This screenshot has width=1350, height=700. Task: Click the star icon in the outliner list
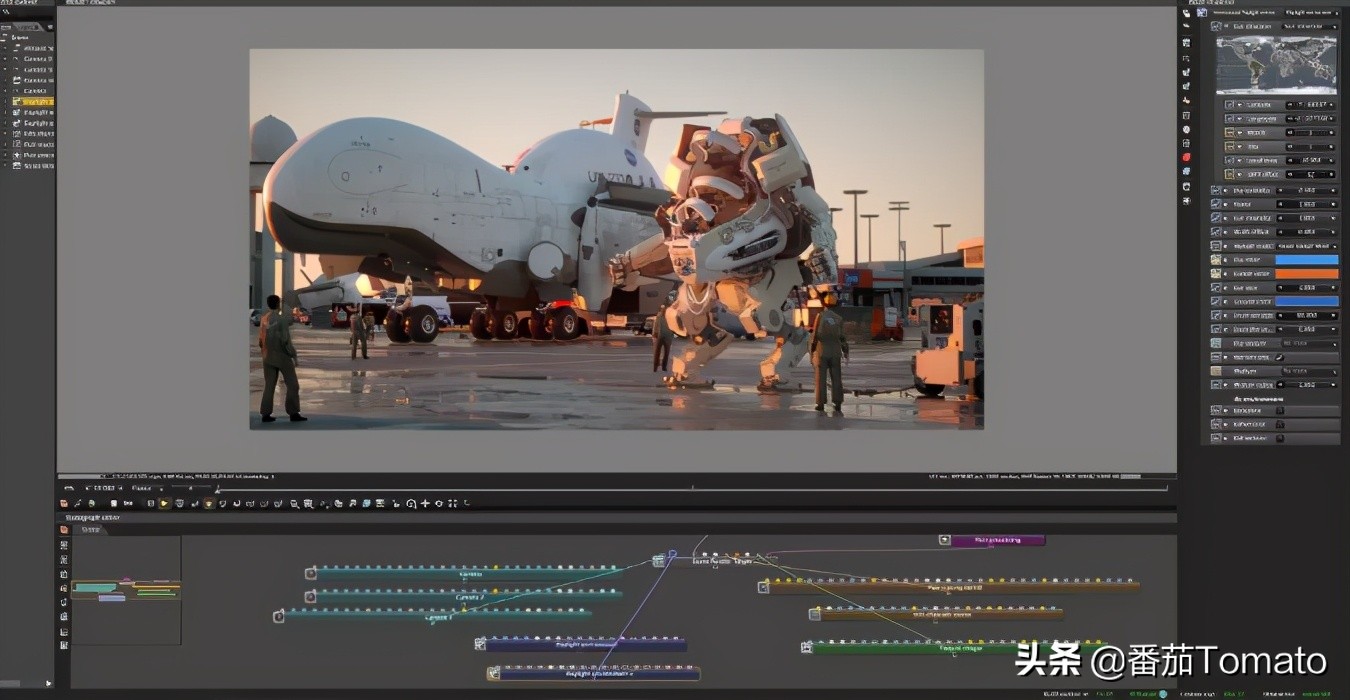click(17, 155)
